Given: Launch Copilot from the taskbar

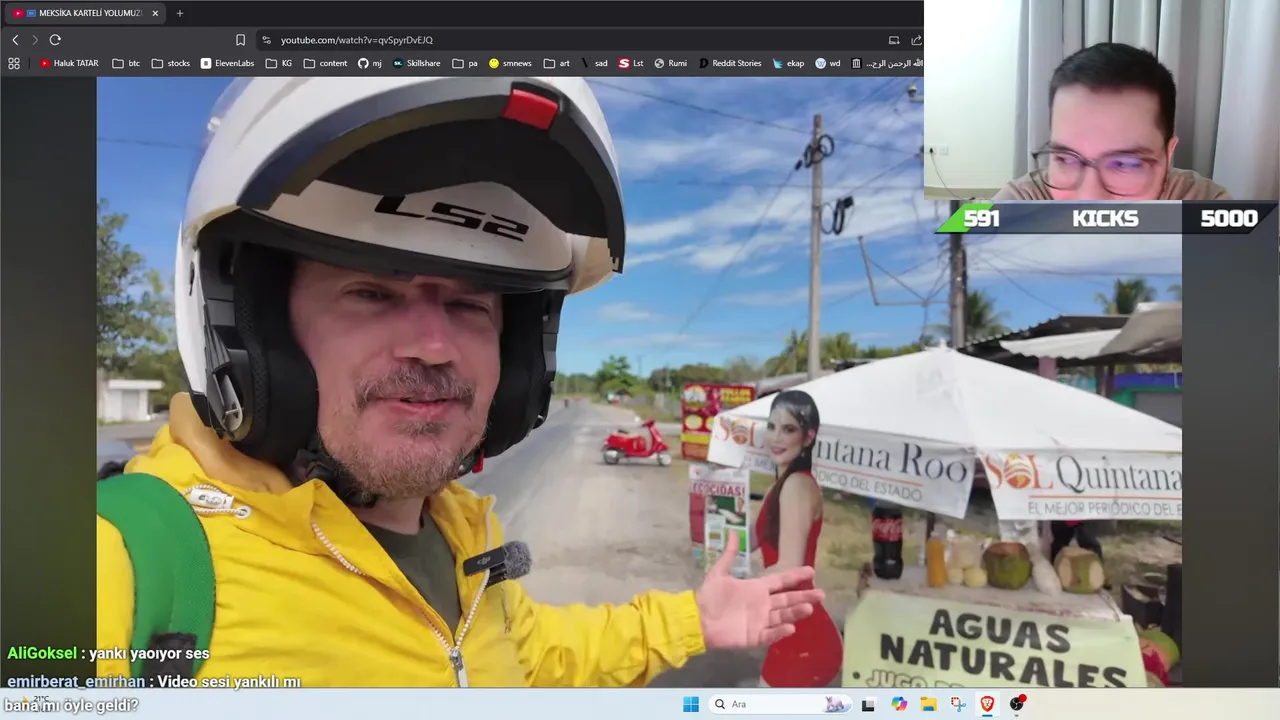Looking at the screenshot, I should point(899,704).
